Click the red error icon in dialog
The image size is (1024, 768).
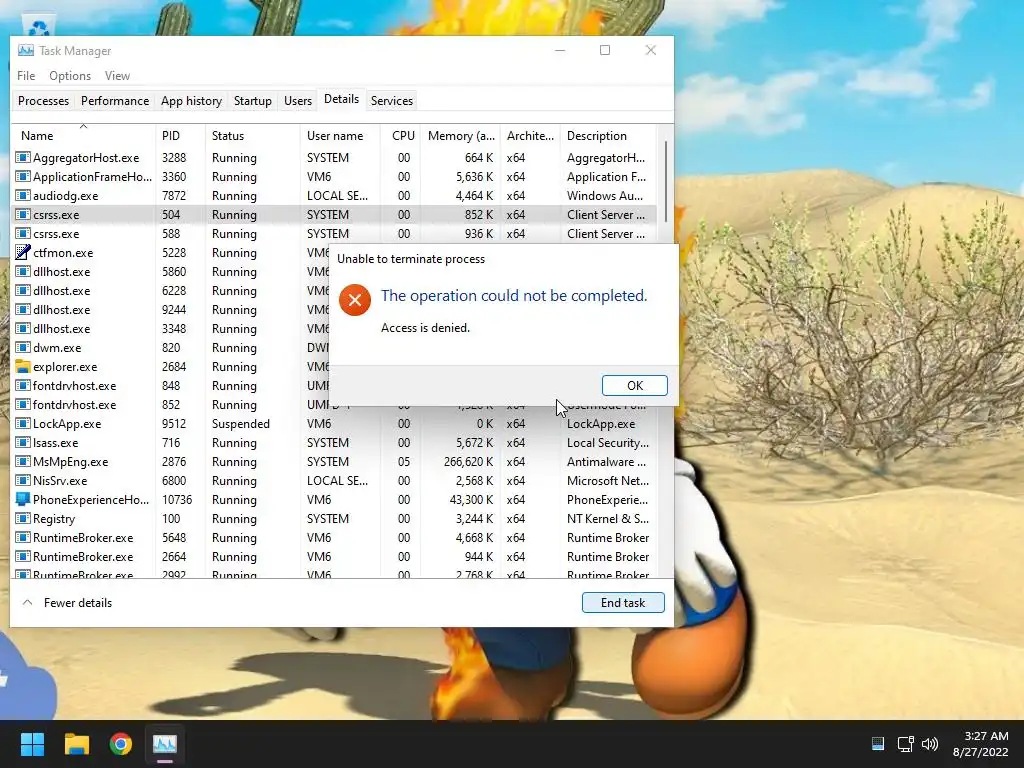click(355, 300)
